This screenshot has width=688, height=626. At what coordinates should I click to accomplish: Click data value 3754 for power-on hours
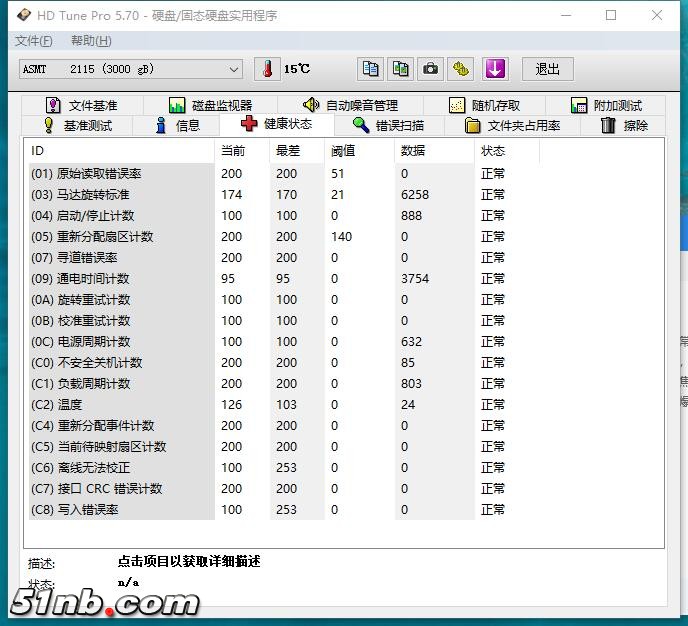[415, 279]
